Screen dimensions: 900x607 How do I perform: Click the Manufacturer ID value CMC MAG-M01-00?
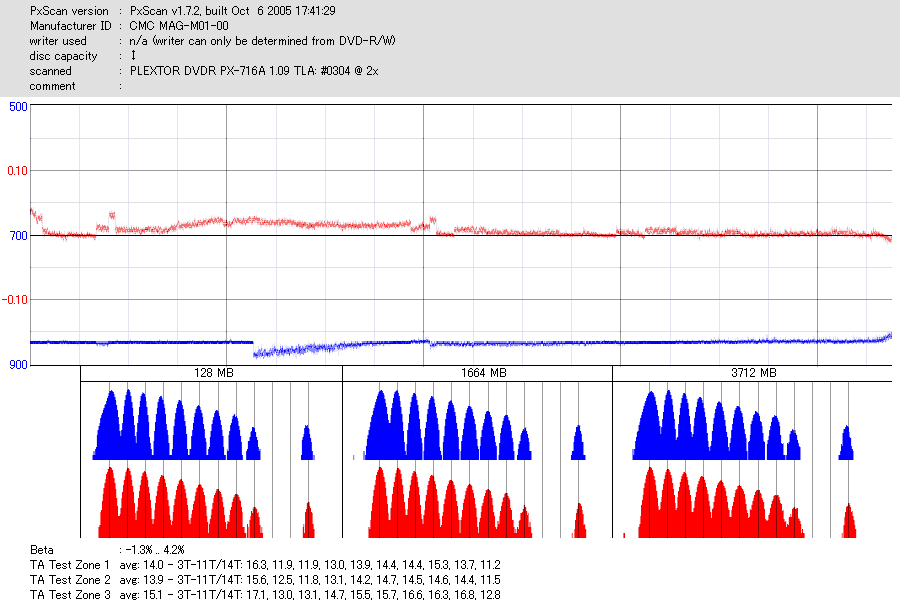pyautogui.click(x=179, y=26)
